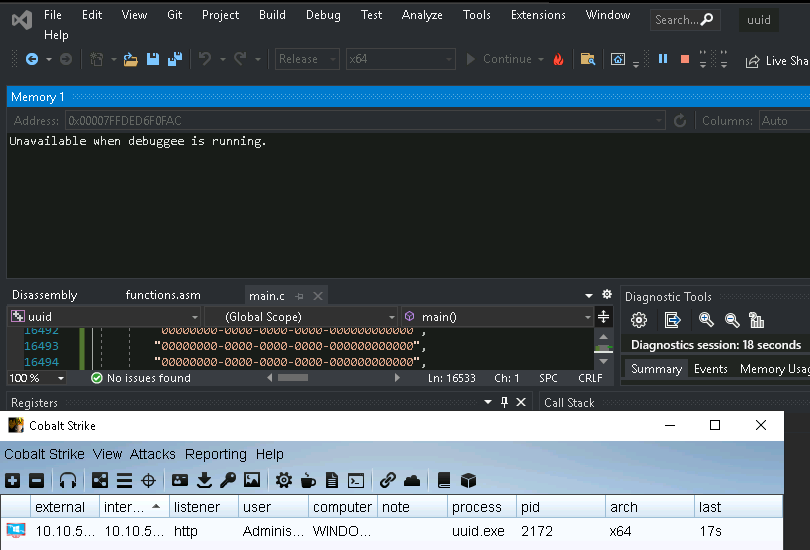Click the Redo arrow icon
This screenshot has width=810, height=550.
[240, 59]
